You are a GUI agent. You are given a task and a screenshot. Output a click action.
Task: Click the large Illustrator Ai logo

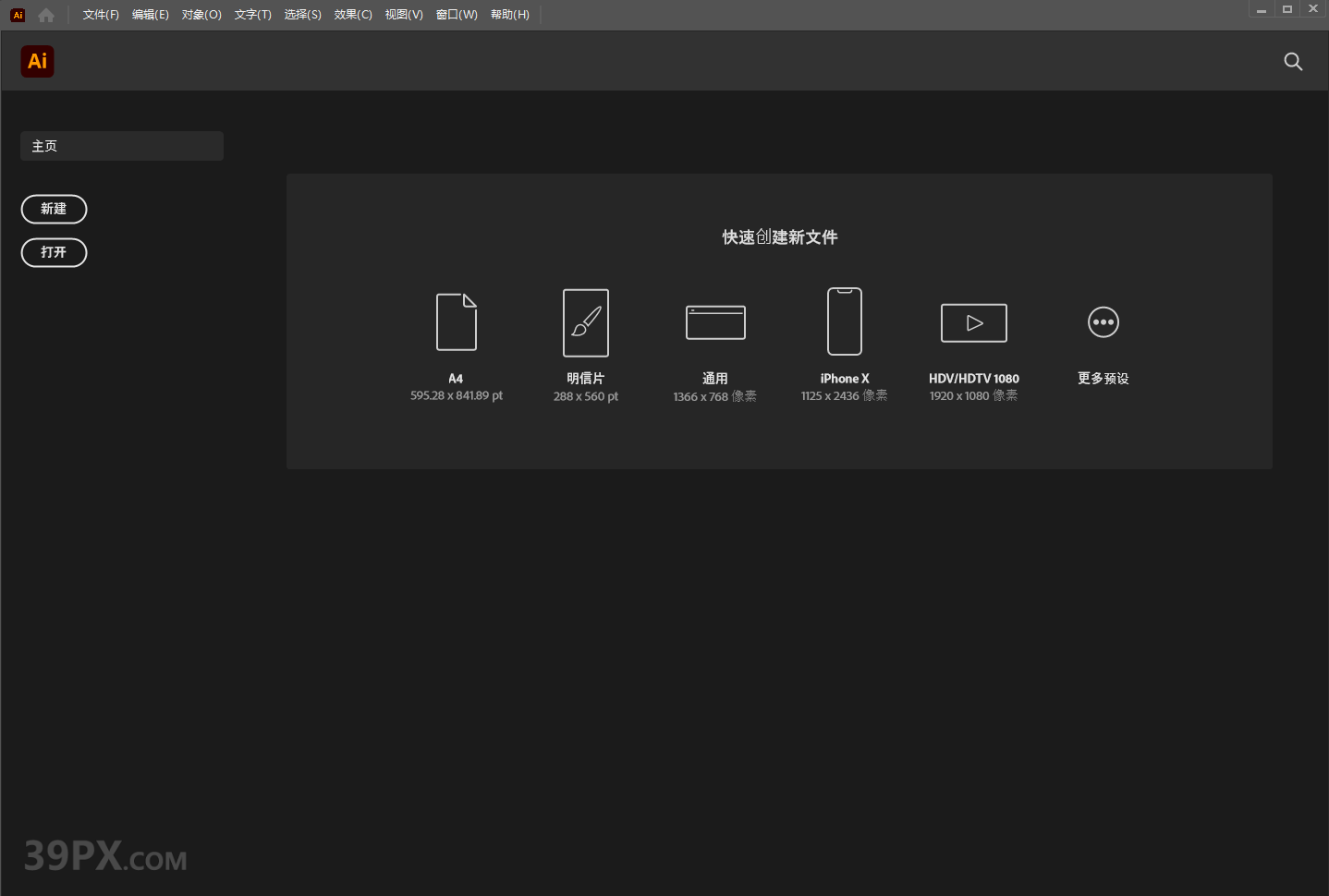pyautogui.click(x=37, y=61)
